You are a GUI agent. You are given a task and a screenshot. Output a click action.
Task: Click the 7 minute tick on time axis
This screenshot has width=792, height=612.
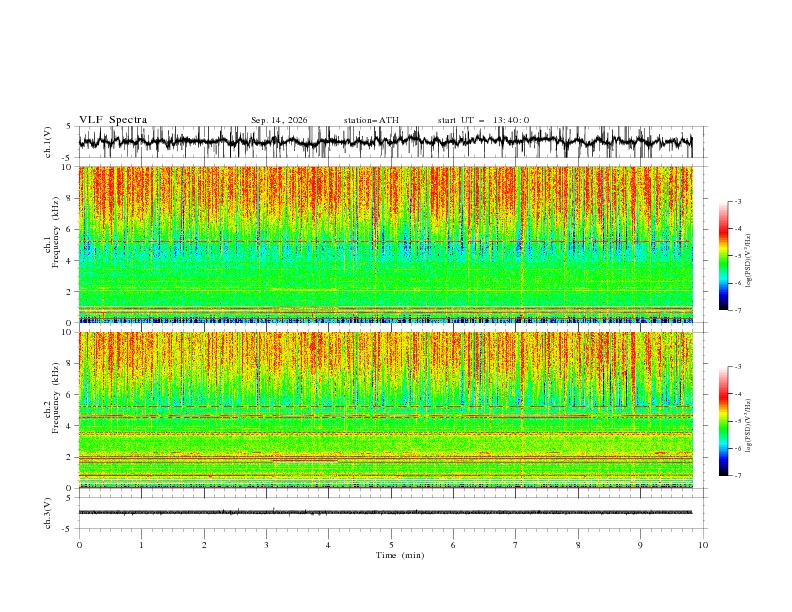(516, 545)
